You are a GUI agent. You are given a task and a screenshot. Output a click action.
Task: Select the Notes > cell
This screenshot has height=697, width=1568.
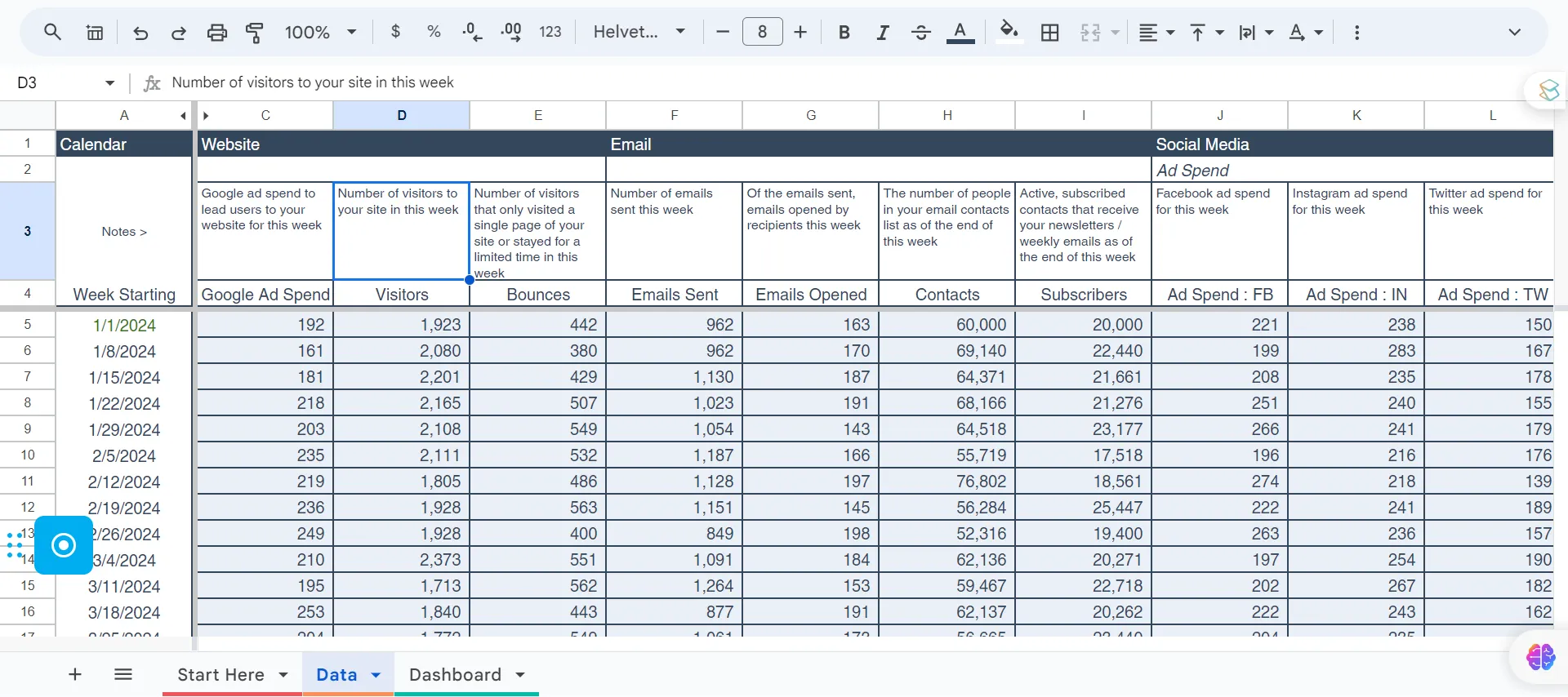pyautogui.click(x=124, y=232)
